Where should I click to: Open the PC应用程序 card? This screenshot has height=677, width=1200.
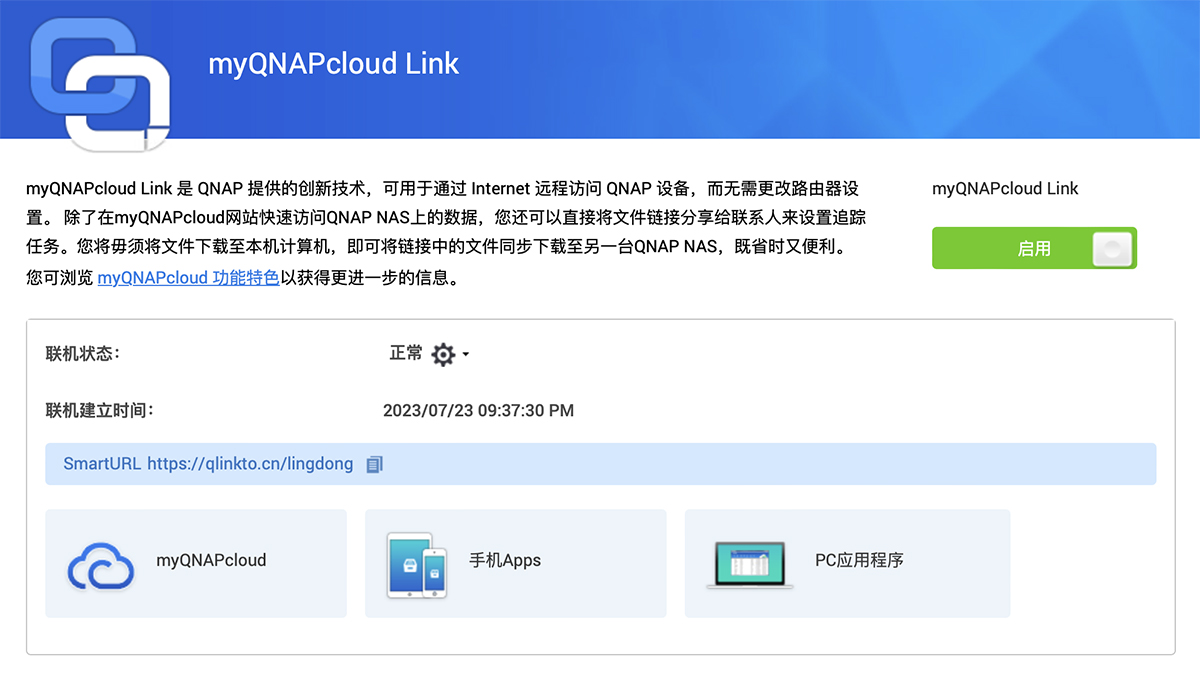tap(847, 563)
